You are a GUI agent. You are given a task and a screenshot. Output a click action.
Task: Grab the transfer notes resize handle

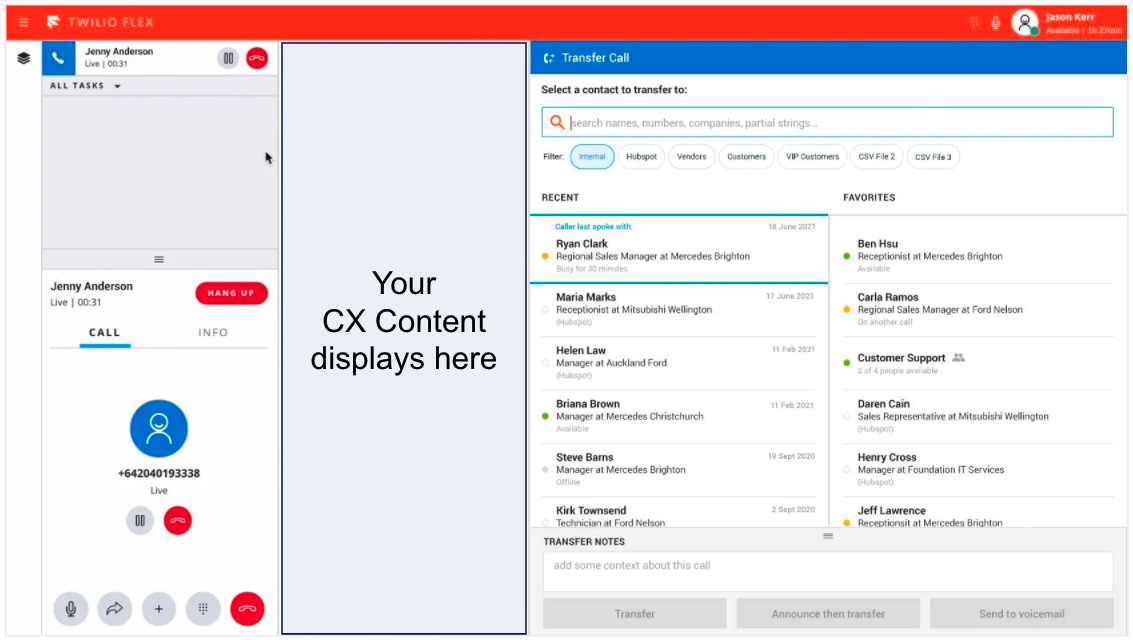pyautogui.click(x=828, y=536)
